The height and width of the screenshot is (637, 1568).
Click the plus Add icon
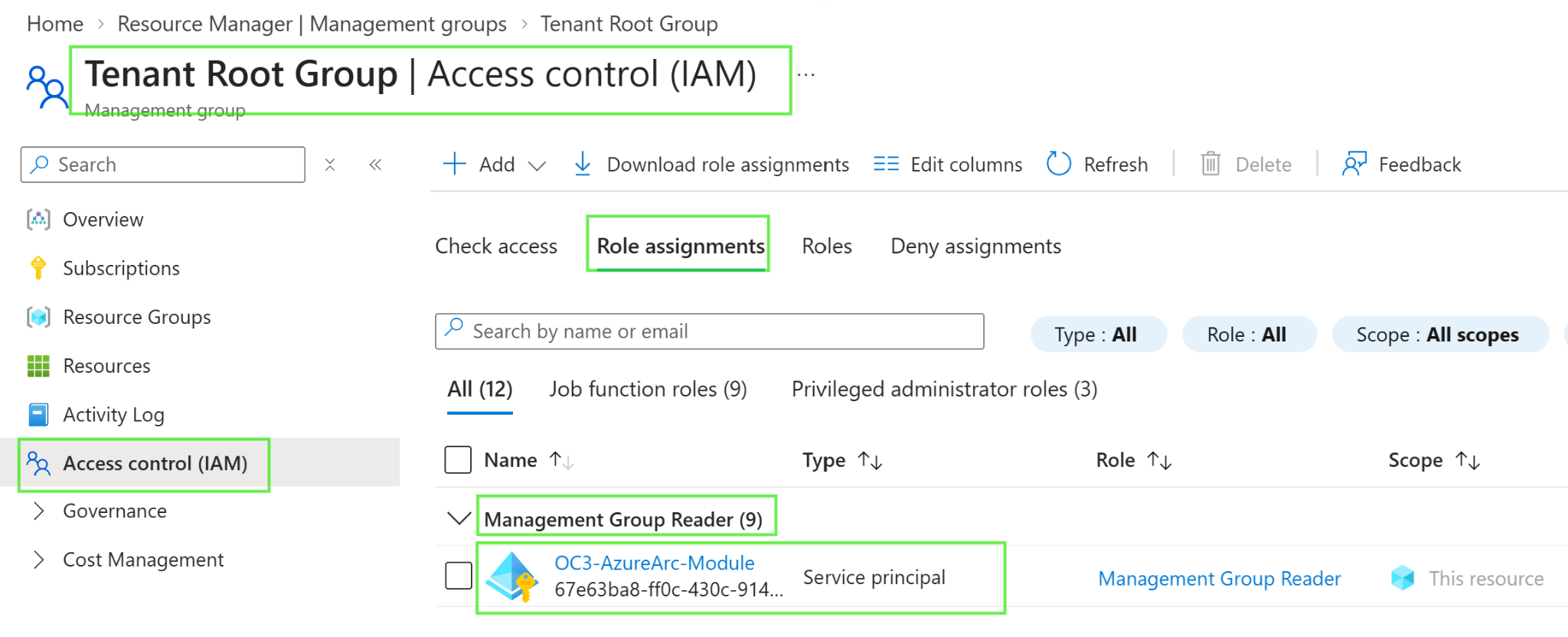455,164
